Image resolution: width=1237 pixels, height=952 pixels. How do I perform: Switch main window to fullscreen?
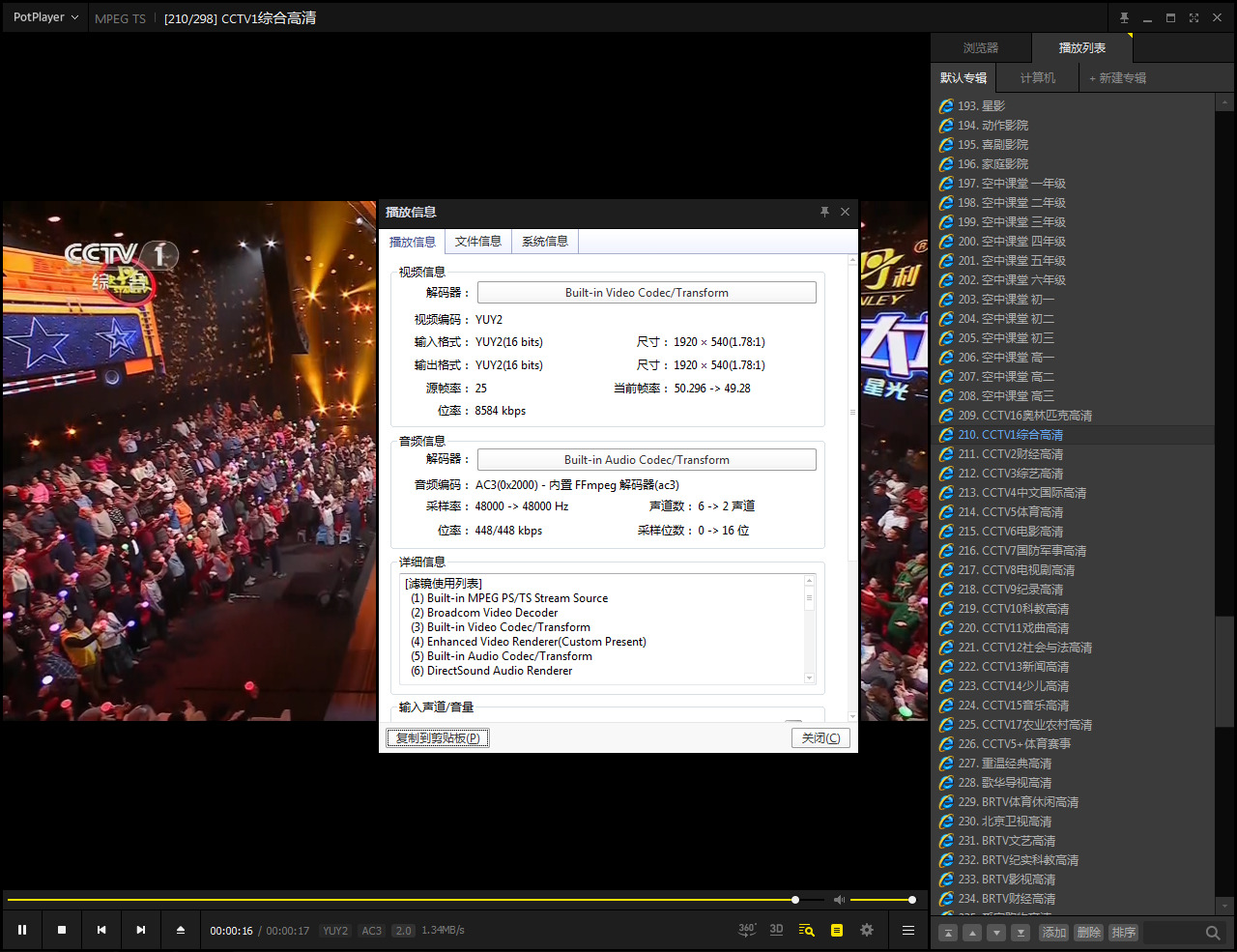1194,17
